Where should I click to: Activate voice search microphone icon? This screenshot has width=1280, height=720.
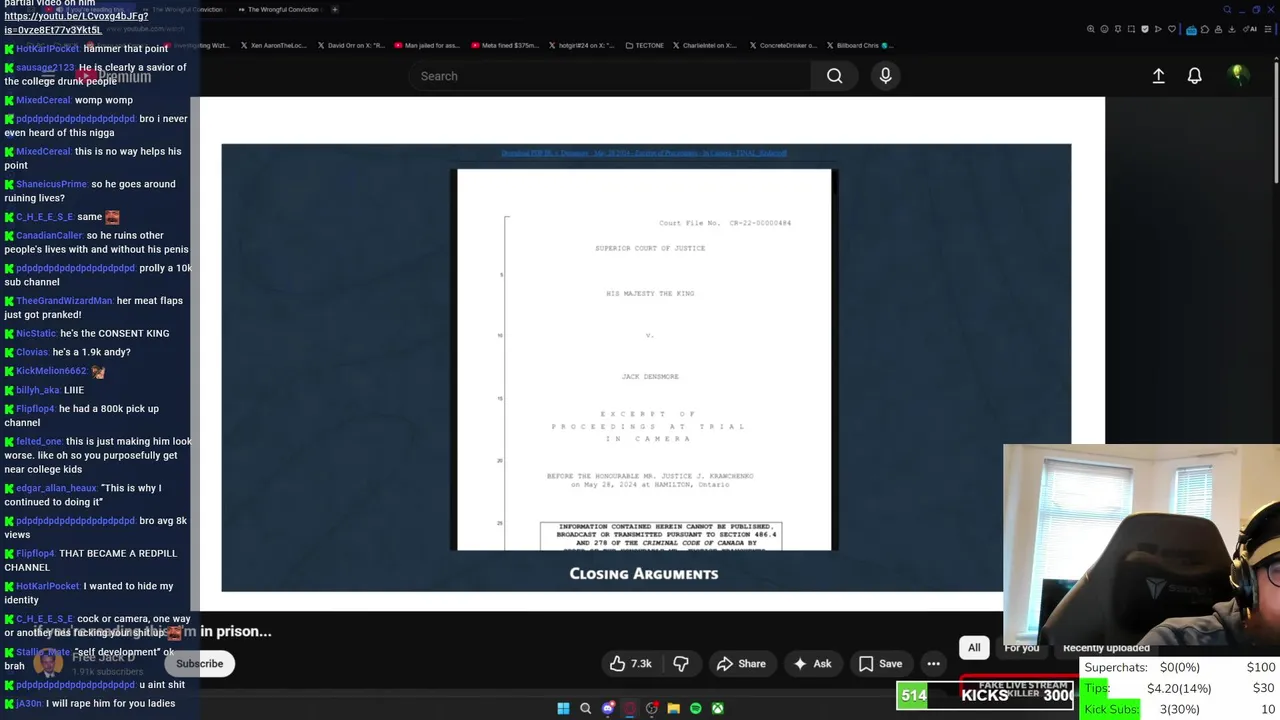click(x=885, y=76)
